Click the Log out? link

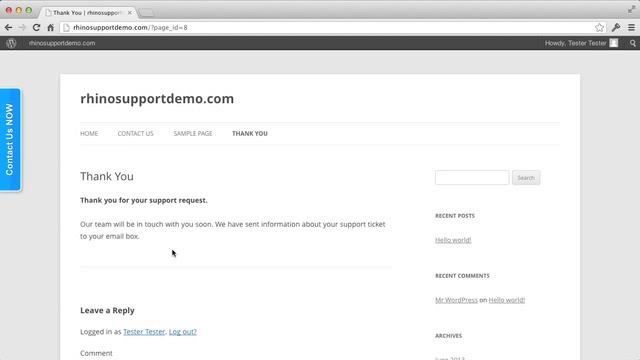pos(182,332)
